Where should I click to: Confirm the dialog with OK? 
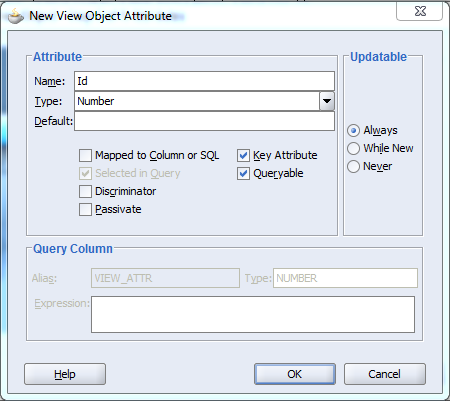point(295,374)
